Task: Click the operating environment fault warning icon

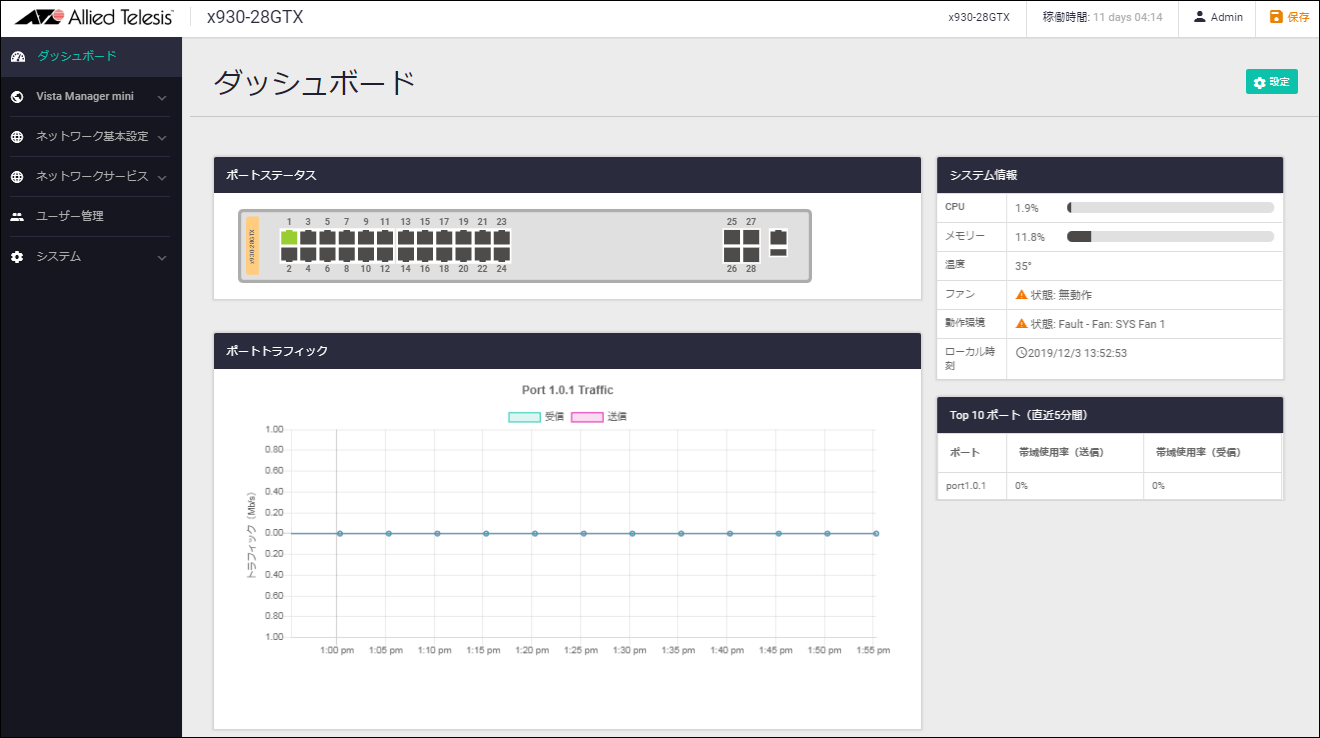Action: click(x=1021, y=324)
